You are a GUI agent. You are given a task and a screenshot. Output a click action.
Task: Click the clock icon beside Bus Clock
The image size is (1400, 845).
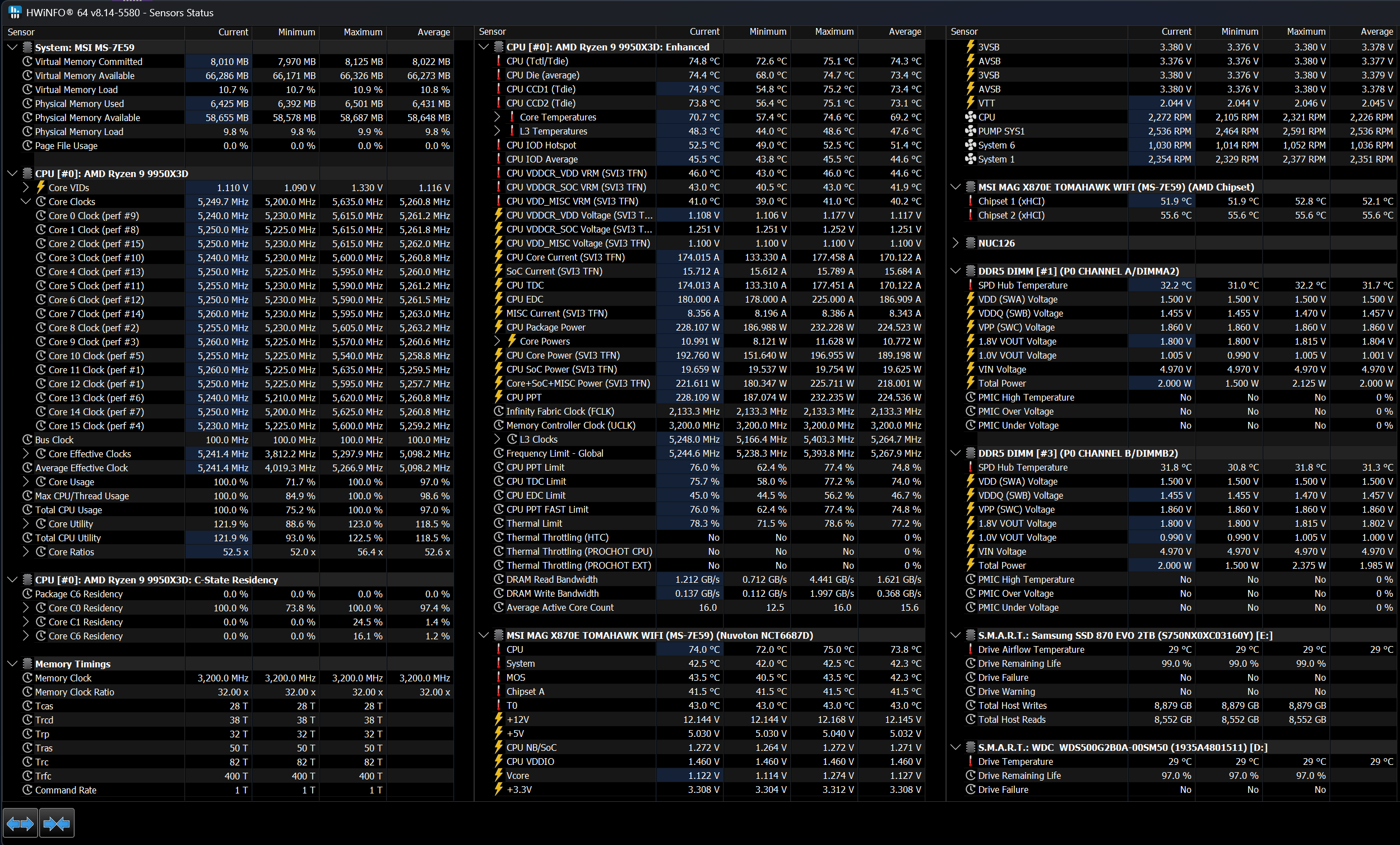point(27,440)
